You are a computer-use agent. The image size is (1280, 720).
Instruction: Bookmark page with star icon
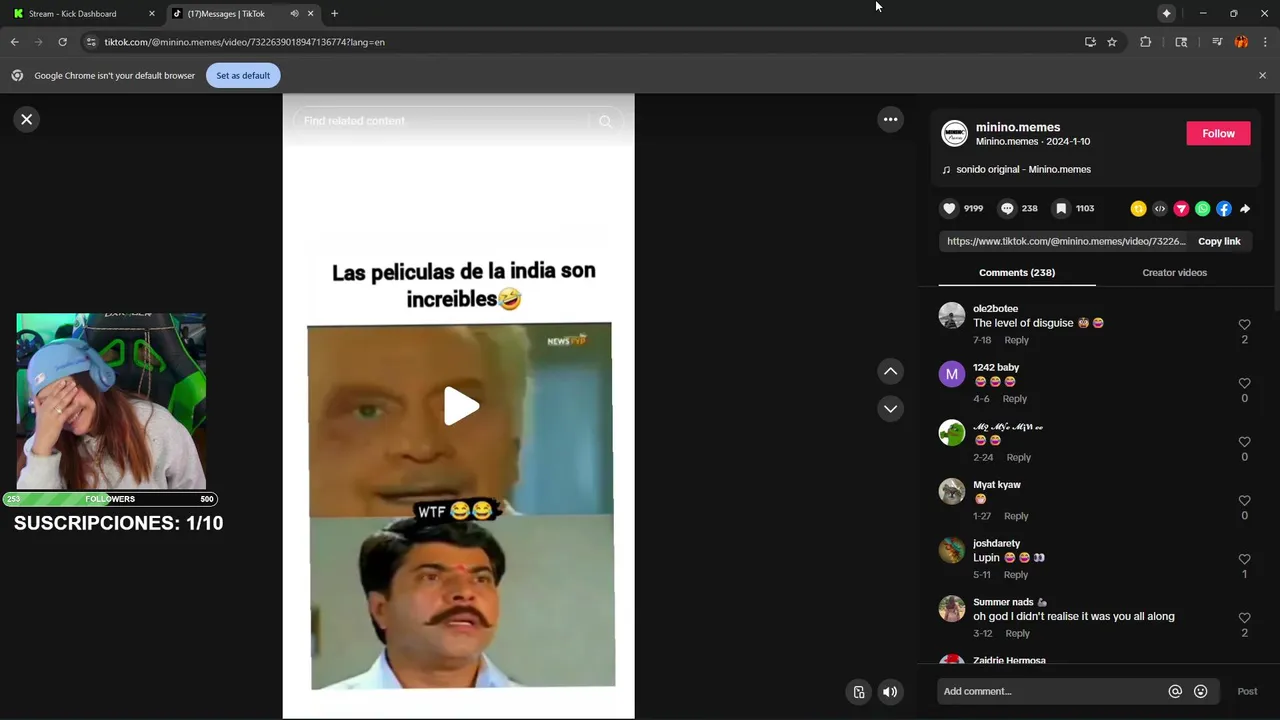(1112, 42)
